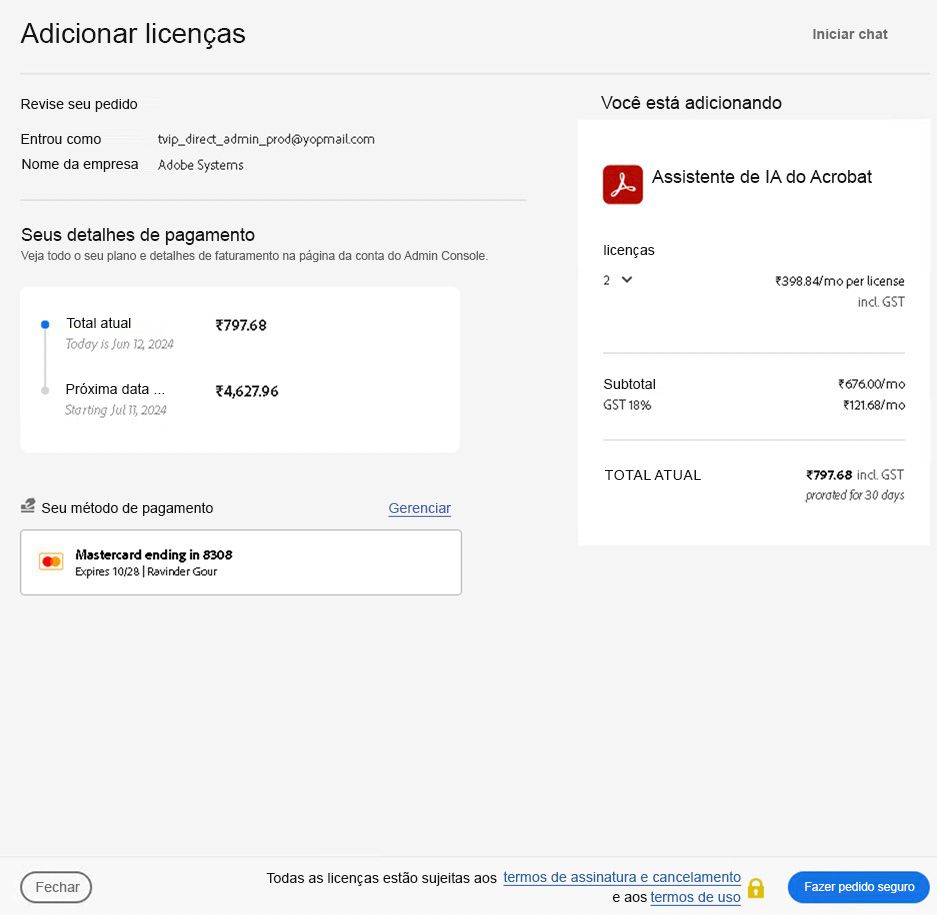Click Gerenciar to manage payment methods
Screen dimensions: 937x915
[x=419, y=508]
